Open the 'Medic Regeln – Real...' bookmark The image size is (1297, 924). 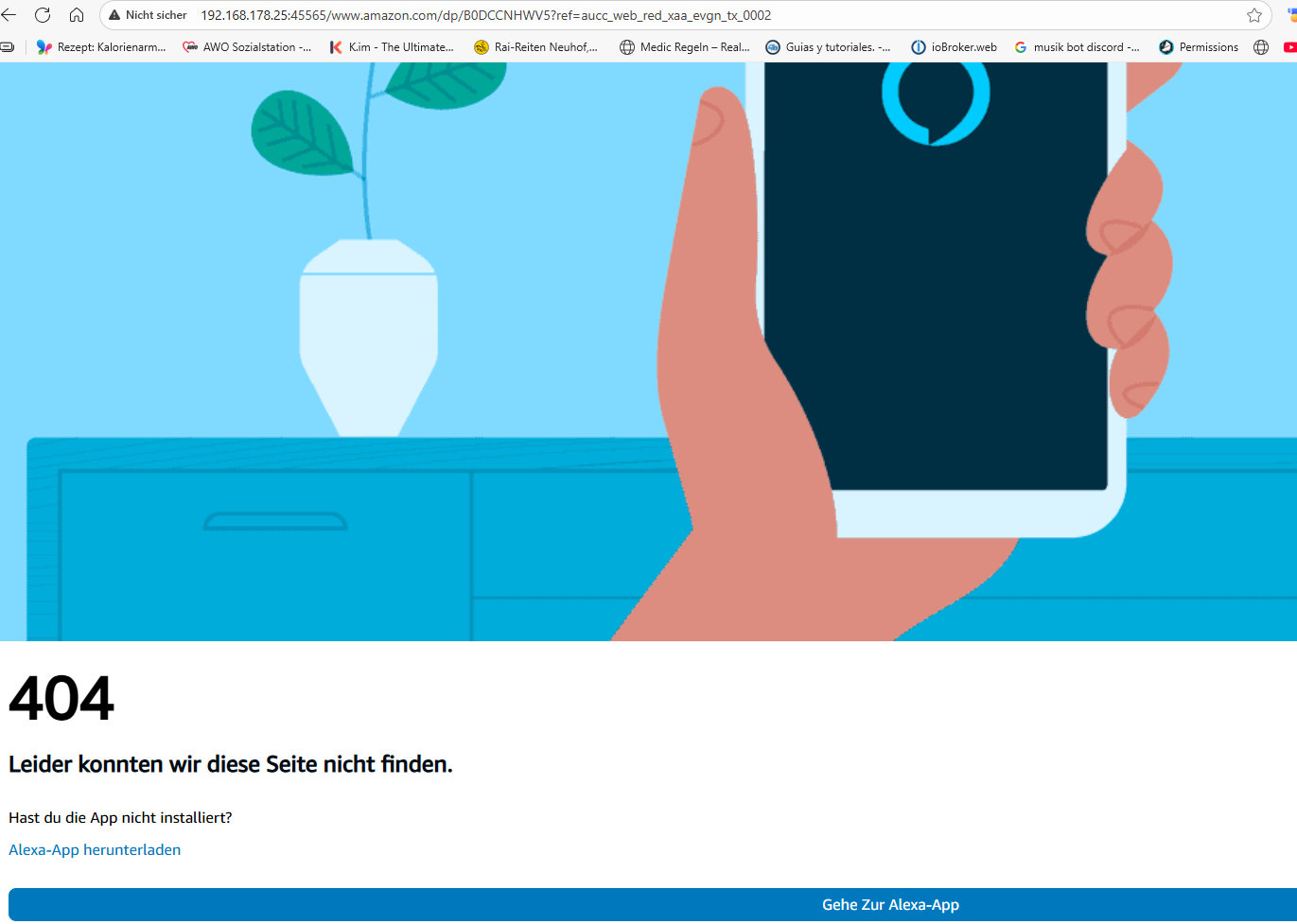[x=685, y=47]
